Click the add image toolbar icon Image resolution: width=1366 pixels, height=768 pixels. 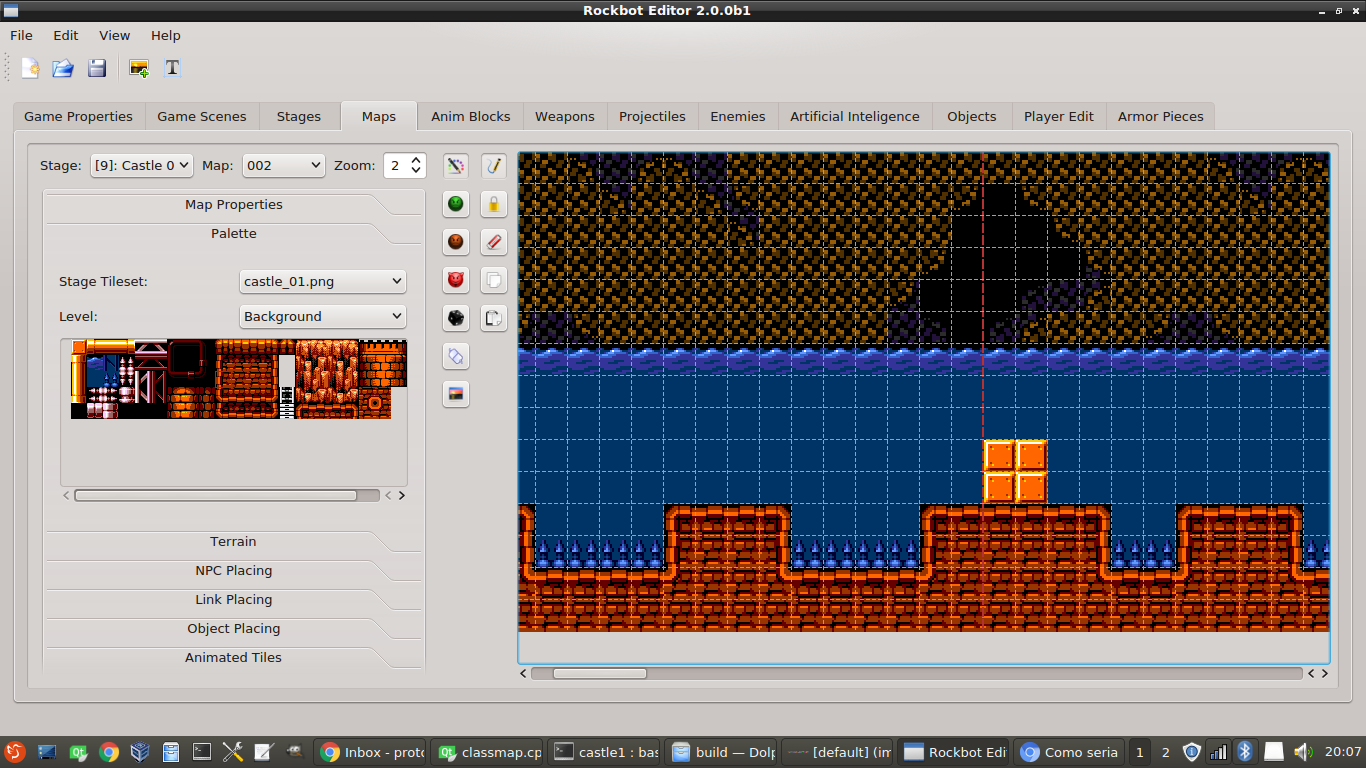click(x=139, y=68)
